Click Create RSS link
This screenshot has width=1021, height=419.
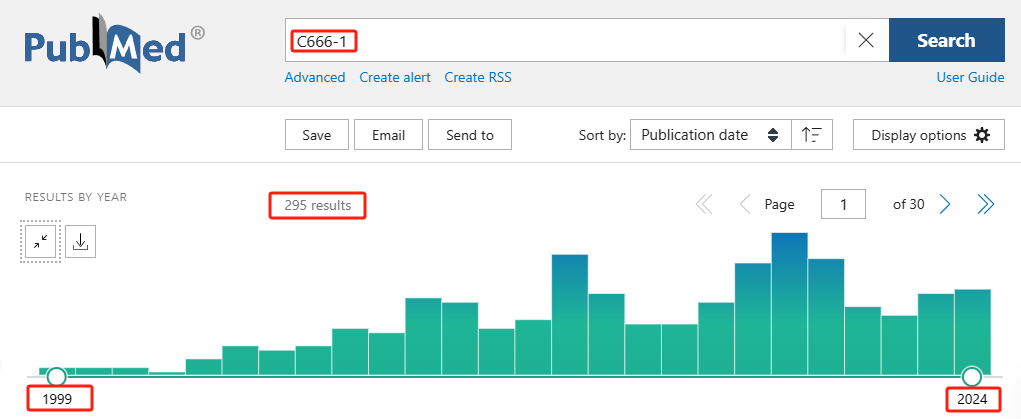pyautogui.click(x=478, y=78)
